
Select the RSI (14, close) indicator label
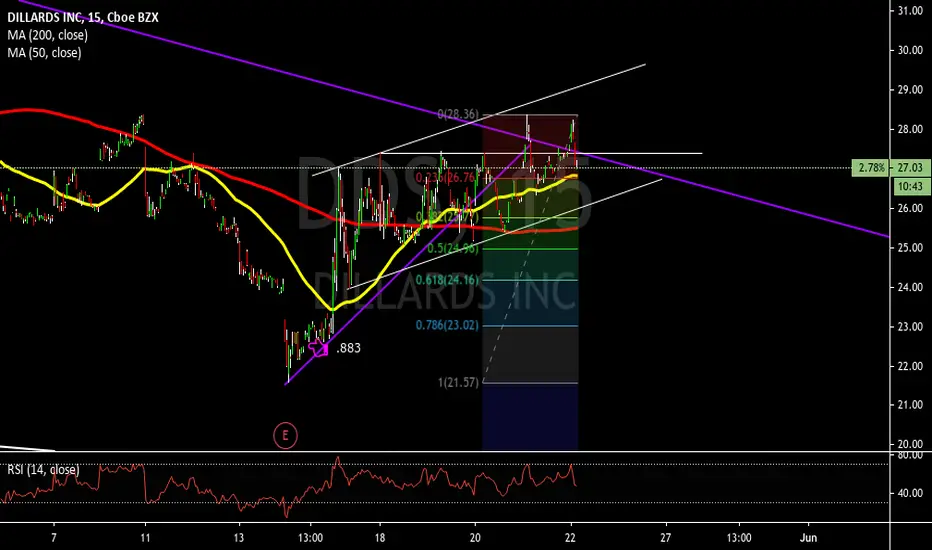[x=43, y=470]
